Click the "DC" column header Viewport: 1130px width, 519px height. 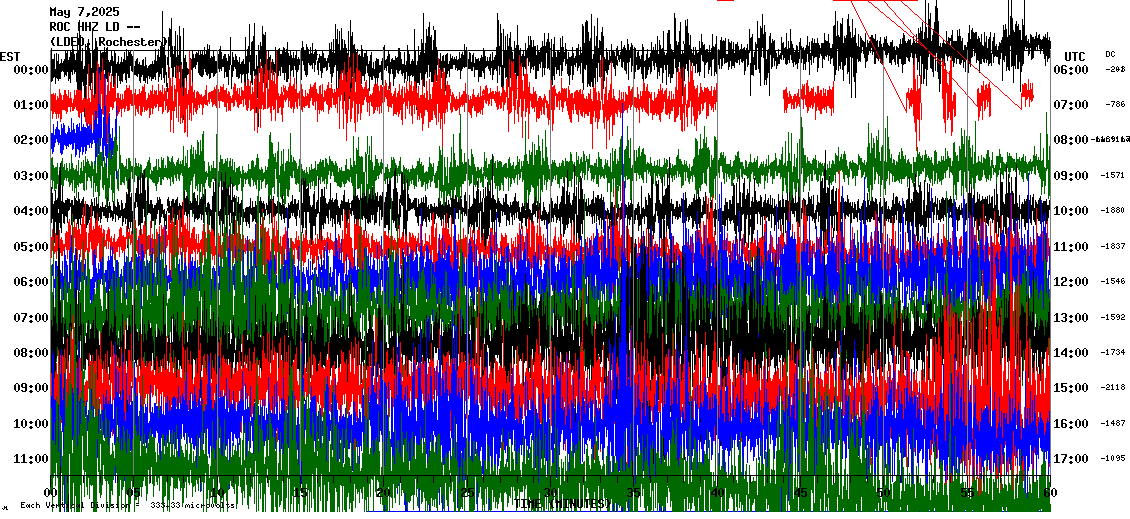[x=1110, y=54]
